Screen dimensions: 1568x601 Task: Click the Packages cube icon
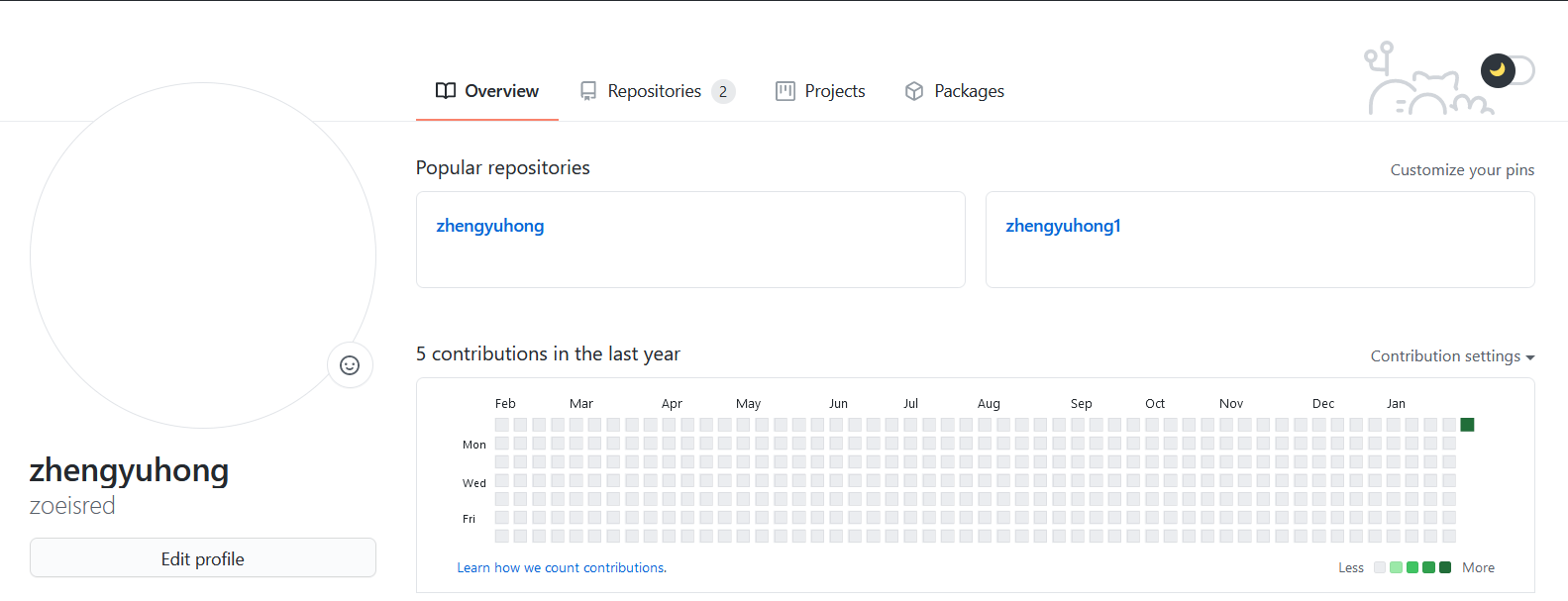click(914, 91)
